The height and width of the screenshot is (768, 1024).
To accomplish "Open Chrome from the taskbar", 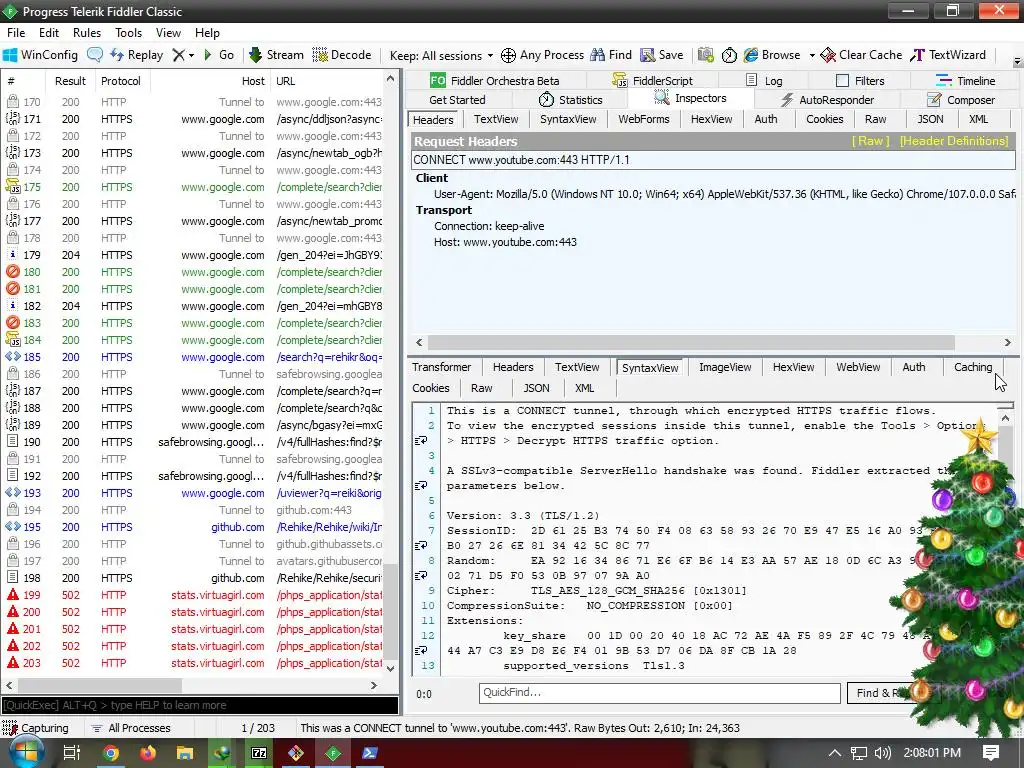I will coord(110,753).
